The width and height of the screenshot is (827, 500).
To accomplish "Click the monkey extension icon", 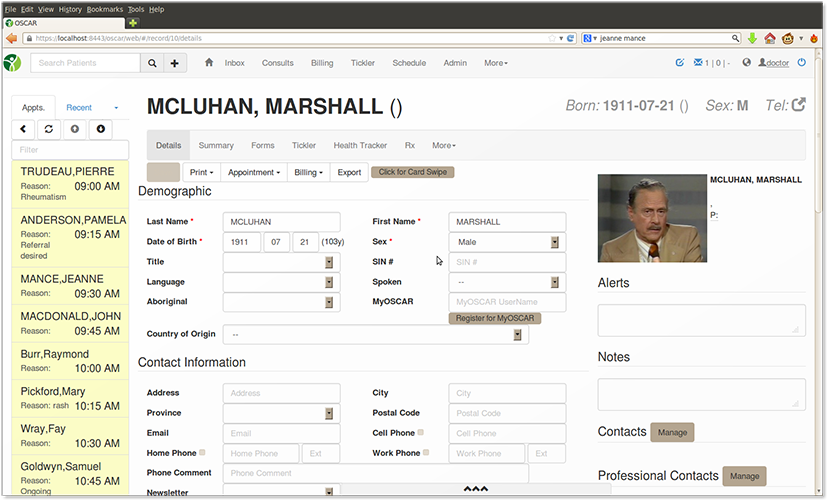I will click(x=788, y=38).
